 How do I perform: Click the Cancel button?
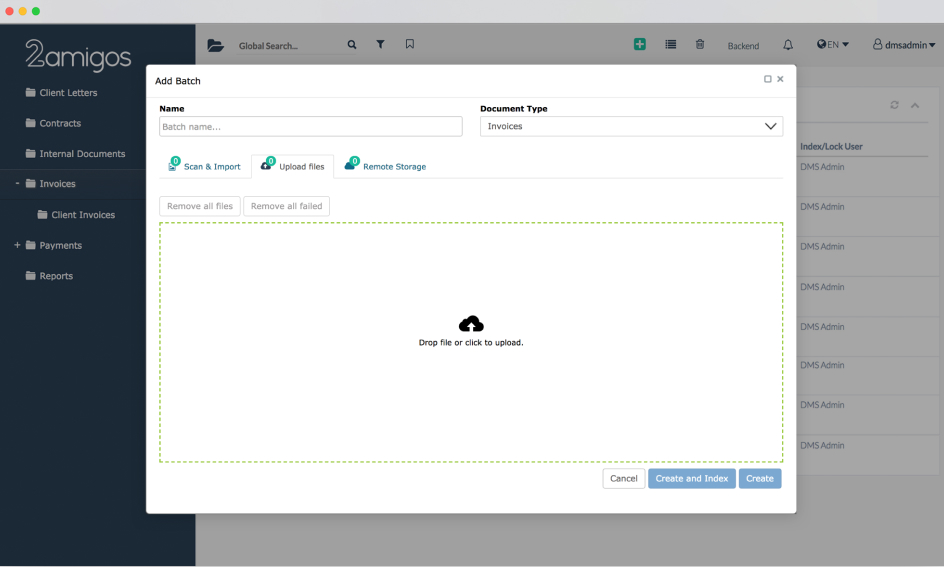click(x=623, y=479)
